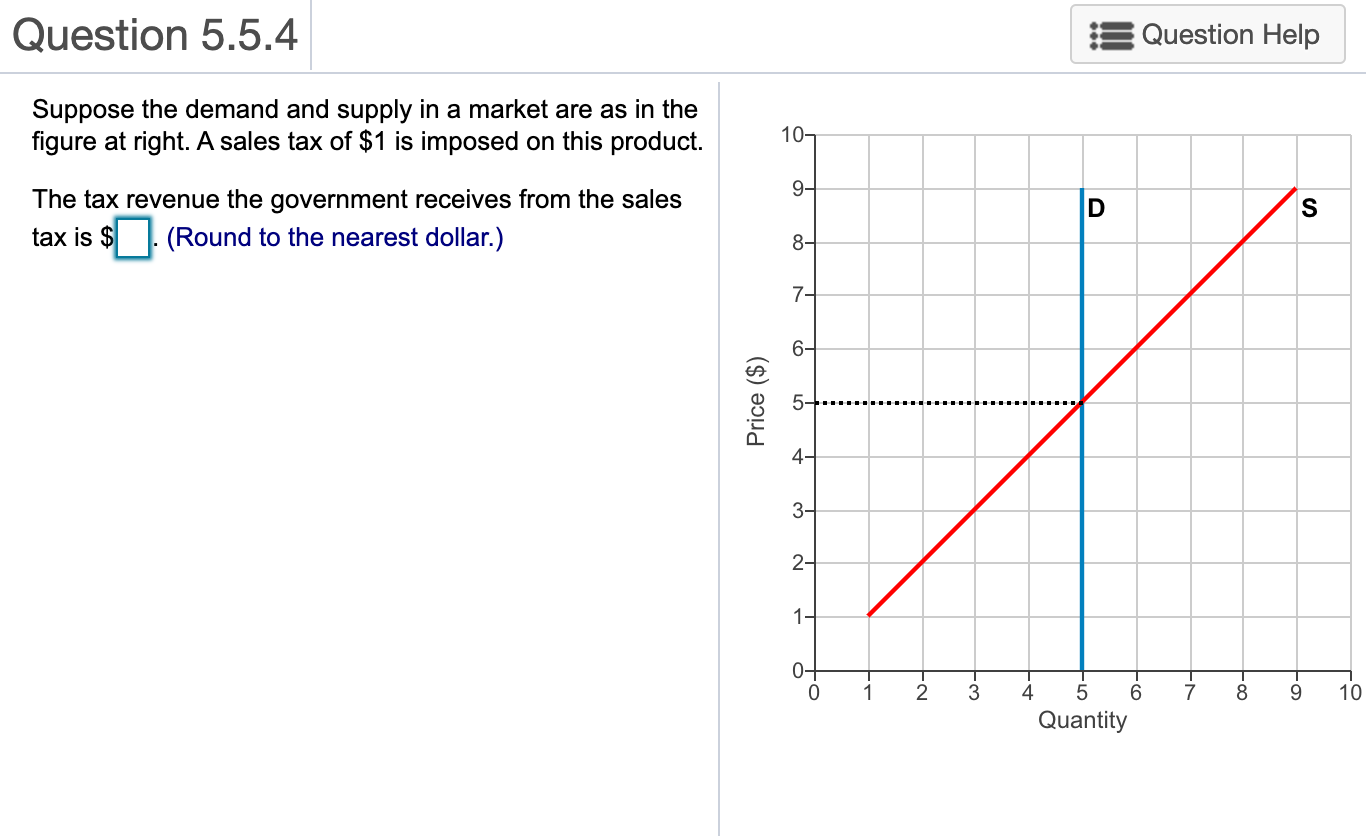Click the D label on the graph

pyautogui.click(x=1095, y=208)
